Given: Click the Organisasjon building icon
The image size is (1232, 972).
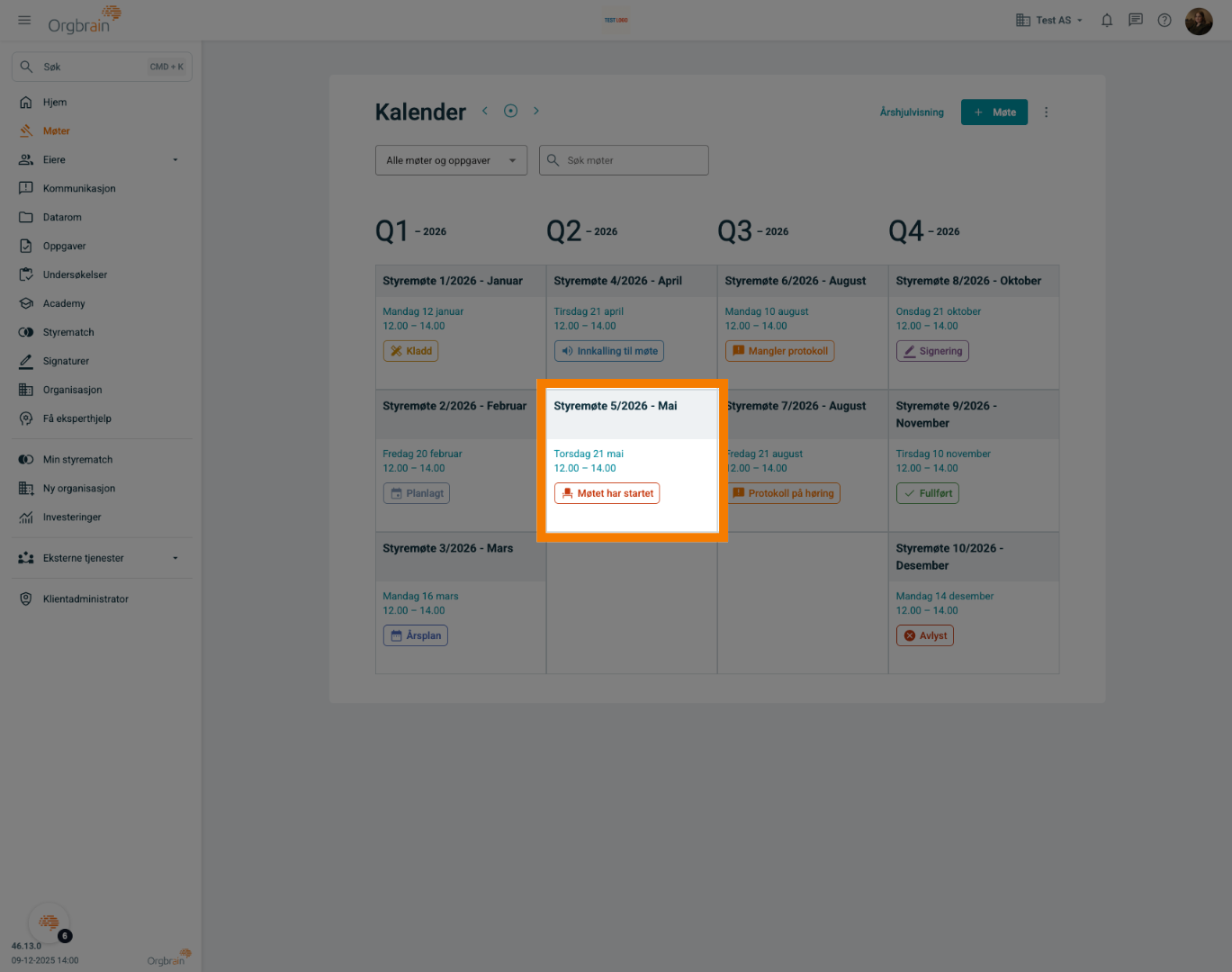Looking at the screenshot, I should tap(26, 391).
